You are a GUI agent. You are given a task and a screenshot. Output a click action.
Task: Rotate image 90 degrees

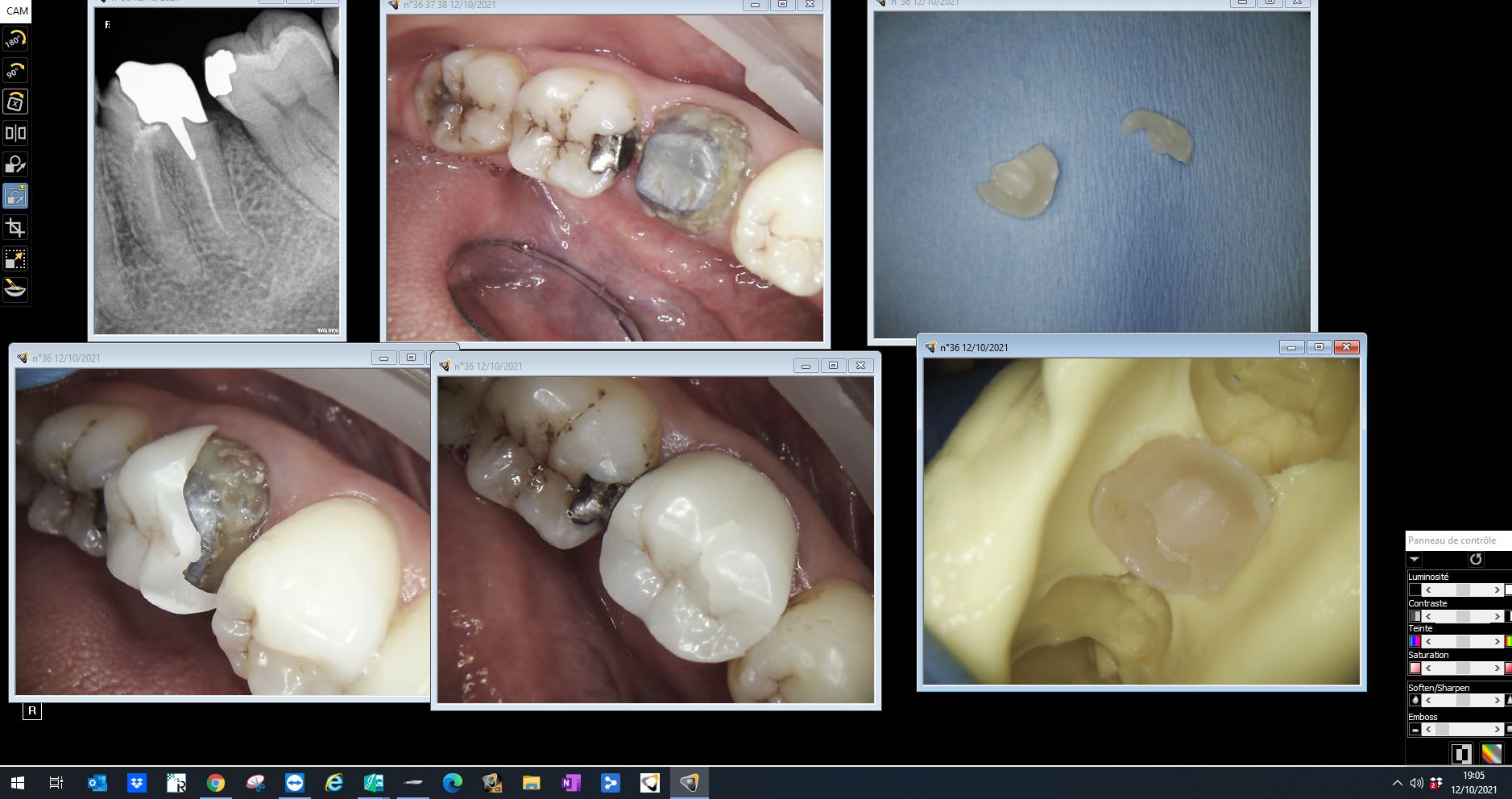[15, 71]
